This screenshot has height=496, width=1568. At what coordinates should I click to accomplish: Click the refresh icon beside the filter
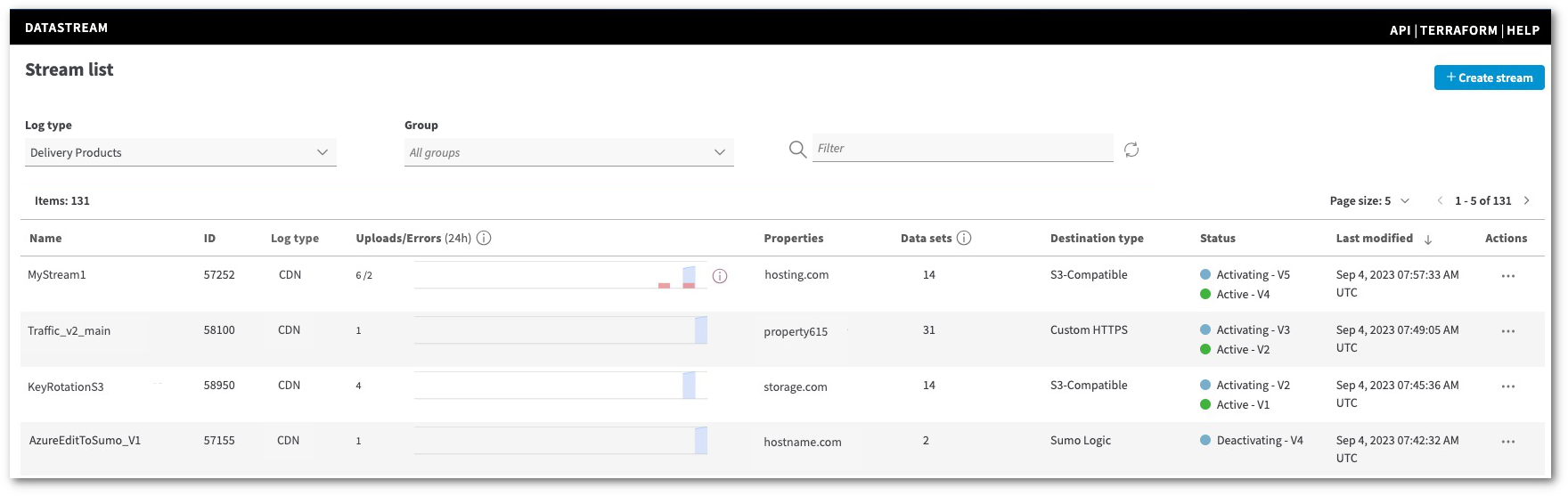[x=1131, y=150]
